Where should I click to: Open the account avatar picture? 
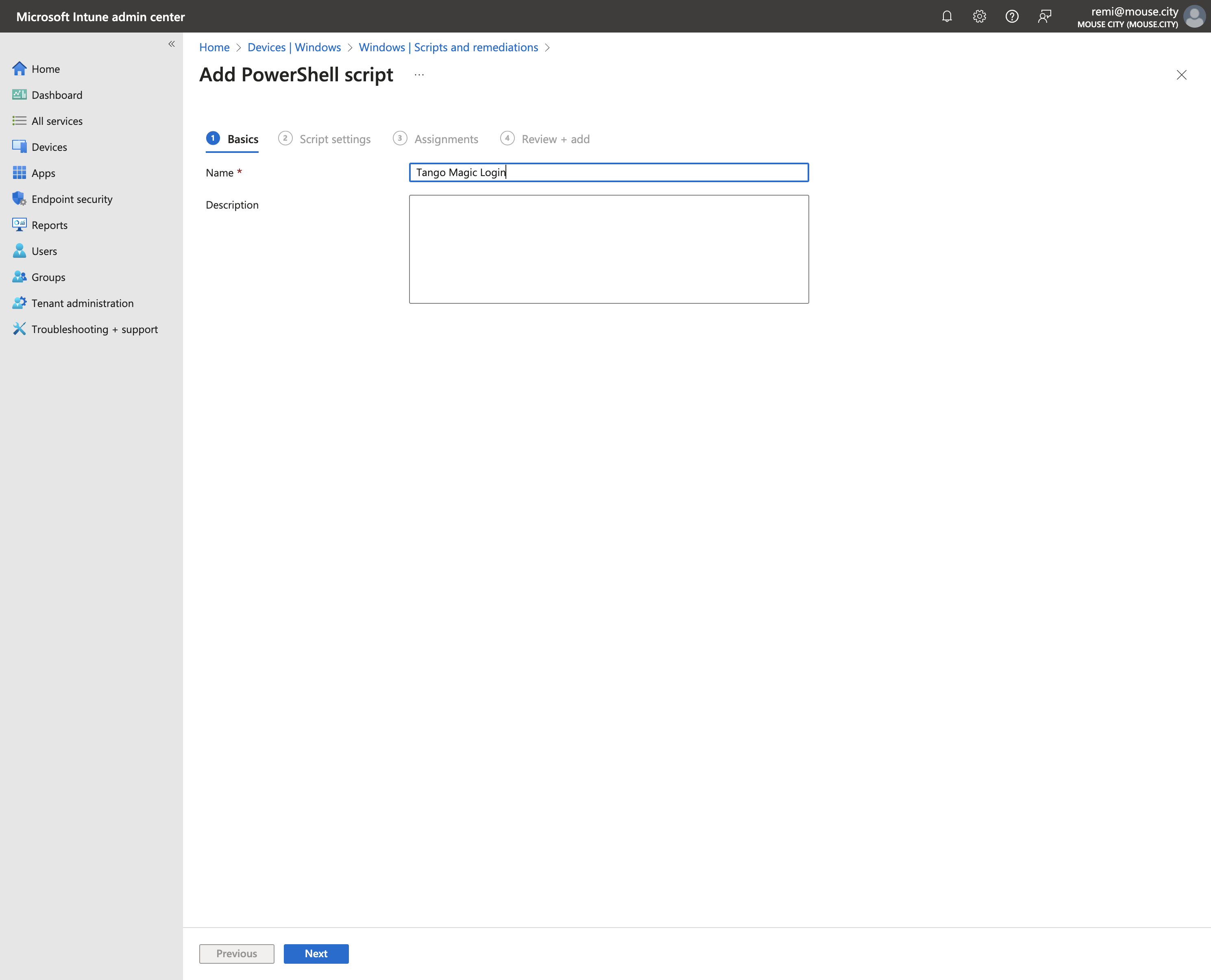(x=1194, y=16)
